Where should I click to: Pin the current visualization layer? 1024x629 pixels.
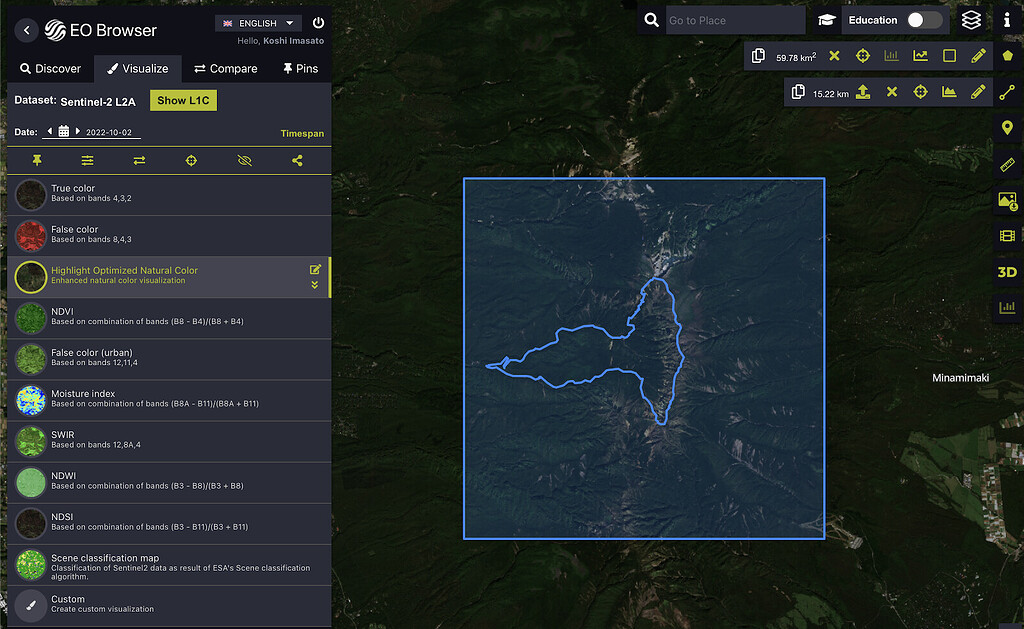coord(37,160)
